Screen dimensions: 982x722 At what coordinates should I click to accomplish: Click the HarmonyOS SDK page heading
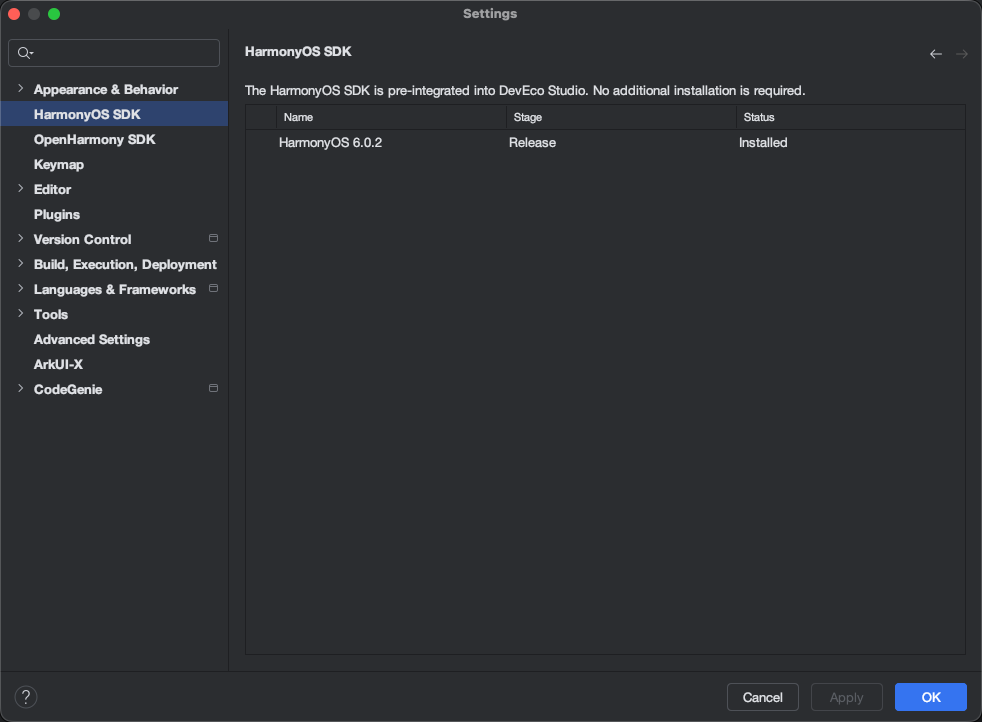(x=298, y=51)
